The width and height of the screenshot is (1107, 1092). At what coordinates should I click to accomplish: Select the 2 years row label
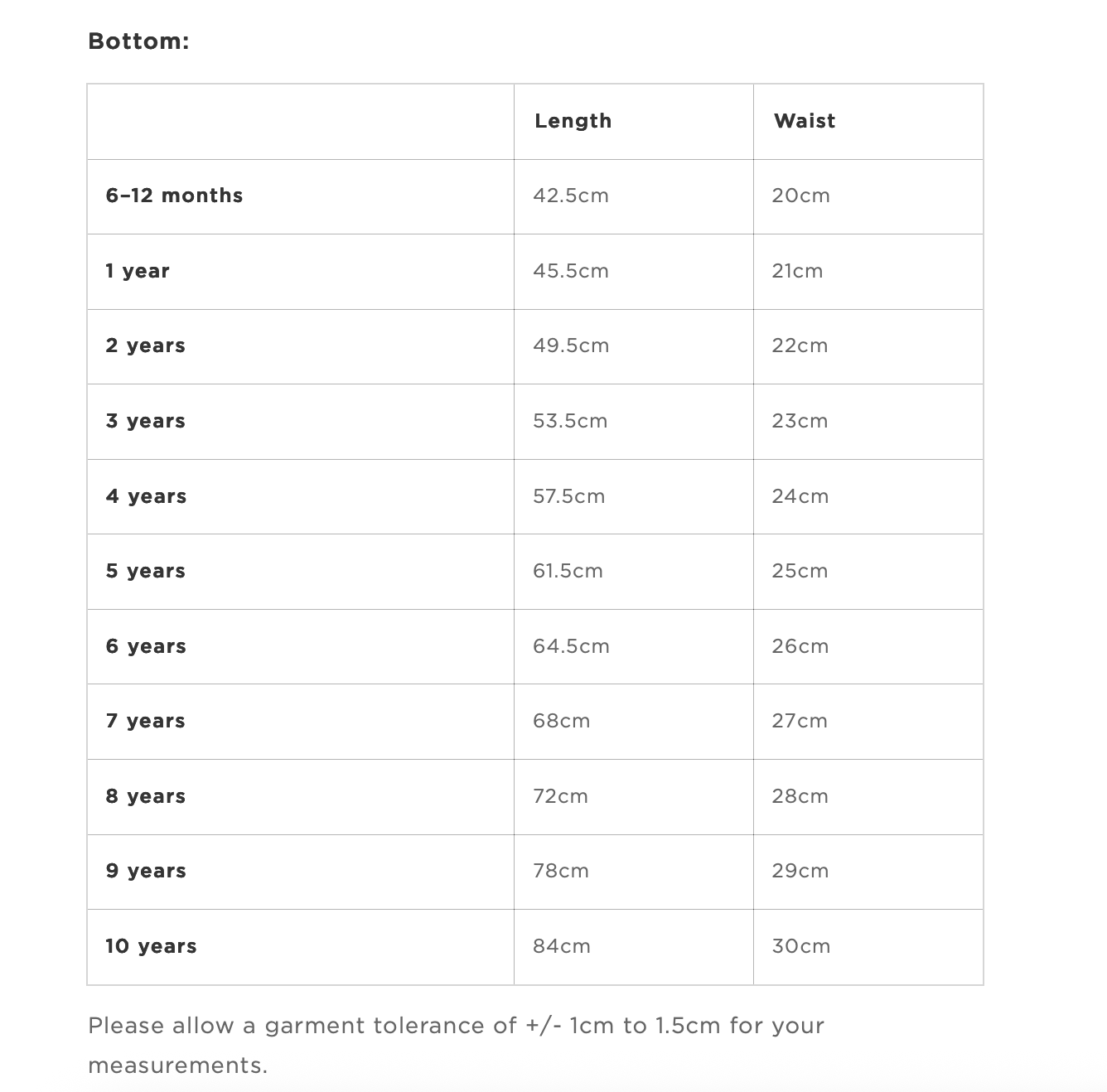[x=145, y=345]
